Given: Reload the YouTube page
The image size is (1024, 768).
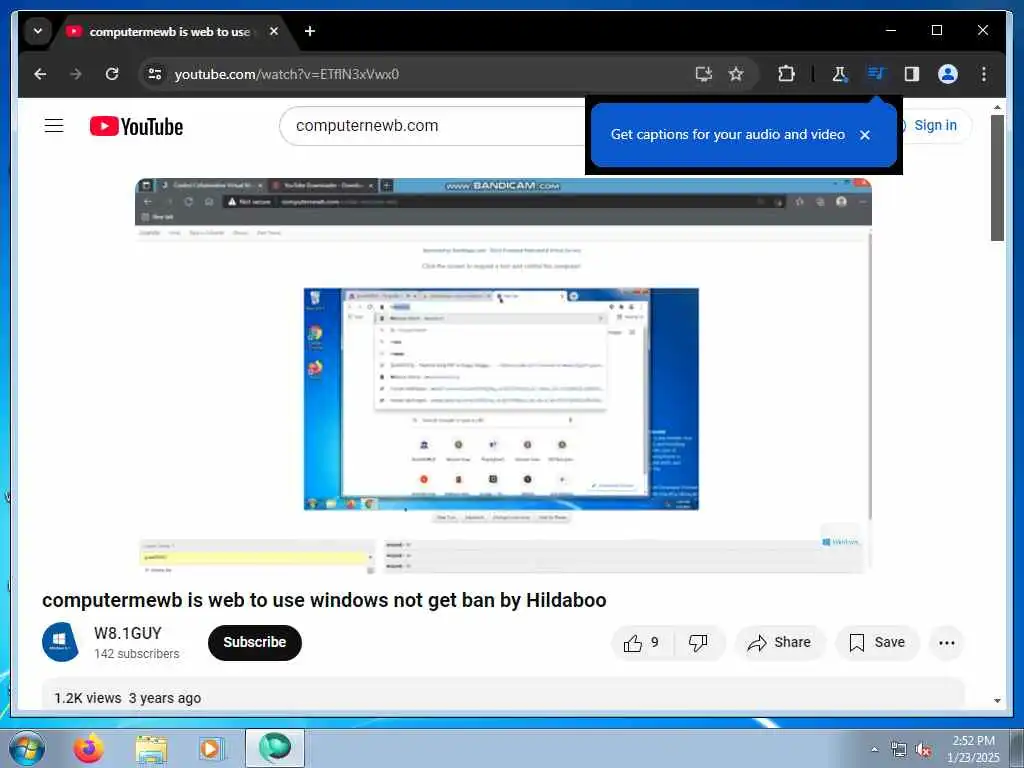Looking at the screenshot, I should 112,74.
